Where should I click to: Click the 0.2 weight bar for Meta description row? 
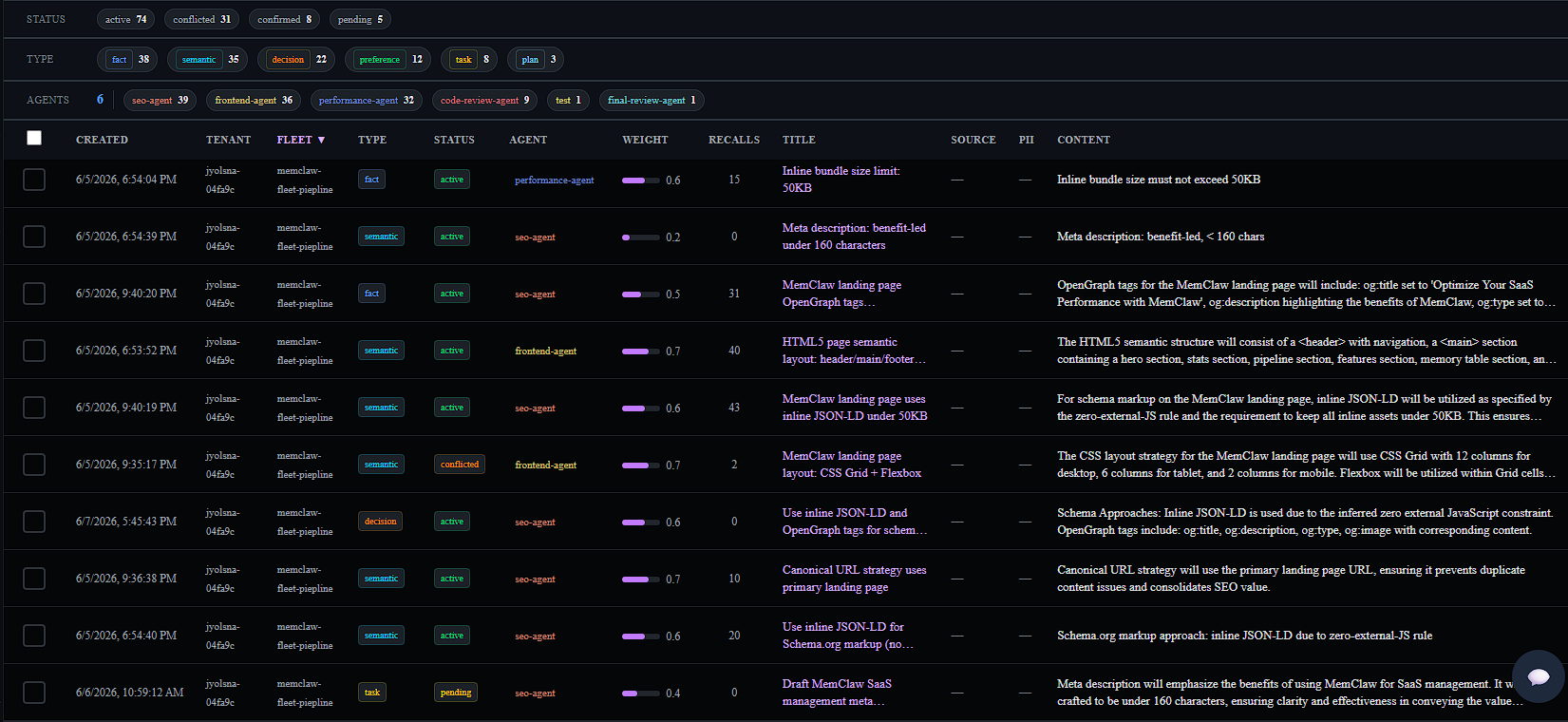point(641,237)
